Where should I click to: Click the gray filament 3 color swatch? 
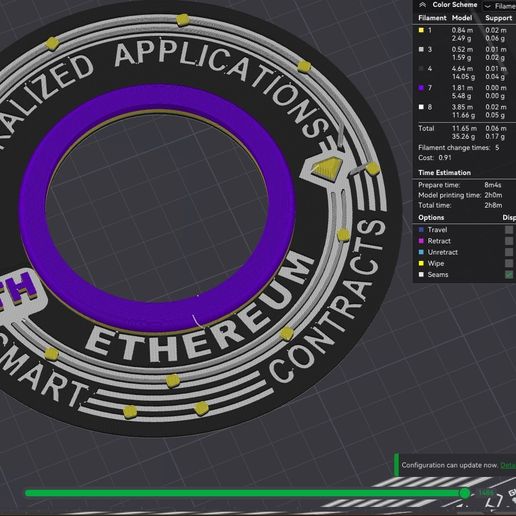pos(421,49)
